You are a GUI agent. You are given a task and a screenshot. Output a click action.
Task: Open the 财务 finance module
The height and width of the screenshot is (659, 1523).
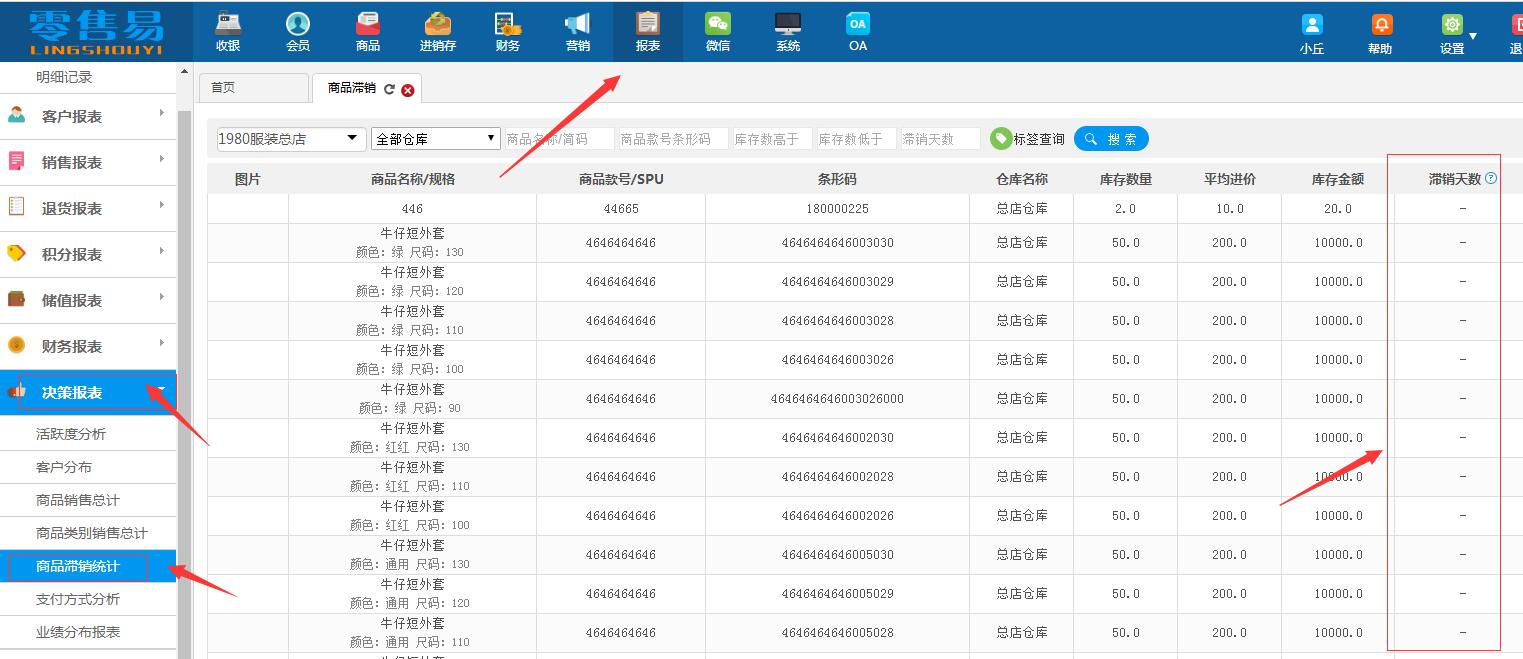coord(507,30)
